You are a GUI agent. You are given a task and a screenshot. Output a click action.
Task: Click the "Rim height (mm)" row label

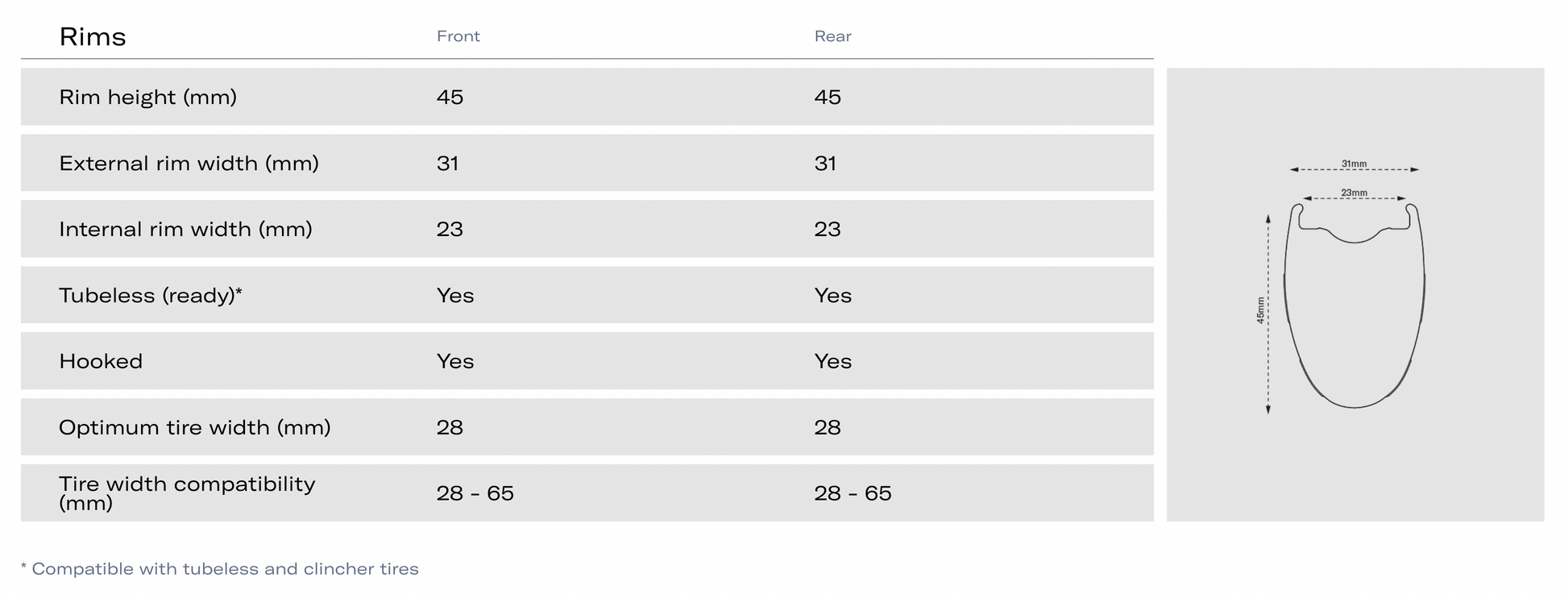pos(147,98)
